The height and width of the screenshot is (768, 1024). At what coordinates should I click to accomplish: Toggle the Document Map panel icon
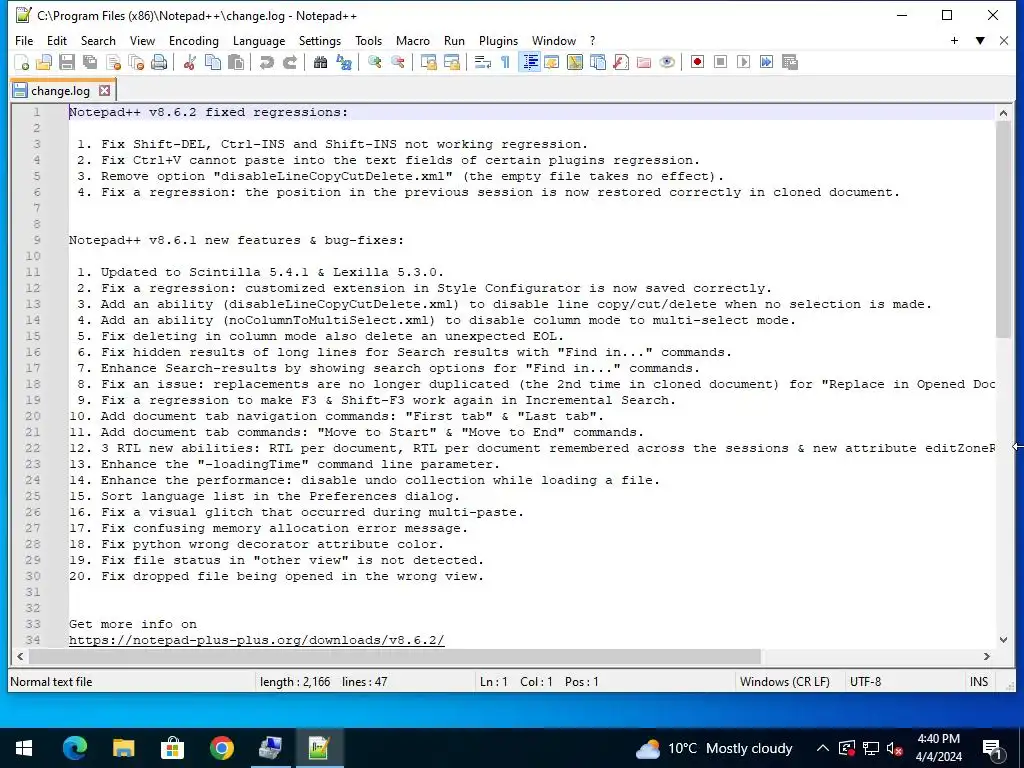pyautogui.click(x=575, y=62)
